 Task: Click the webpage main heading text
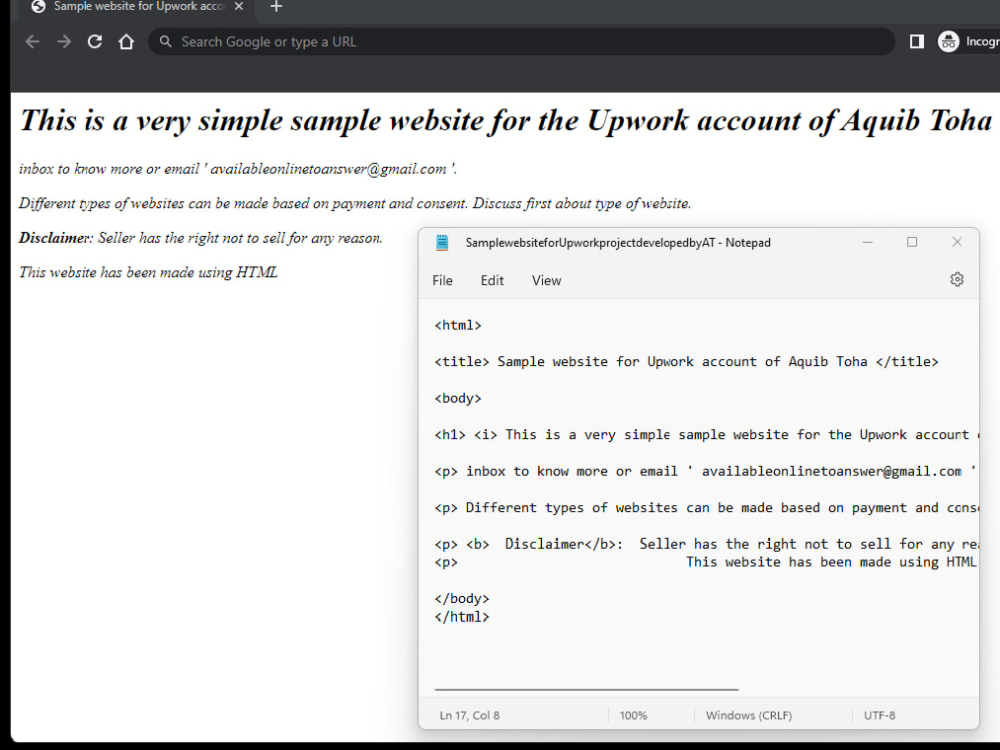(506, 121)
